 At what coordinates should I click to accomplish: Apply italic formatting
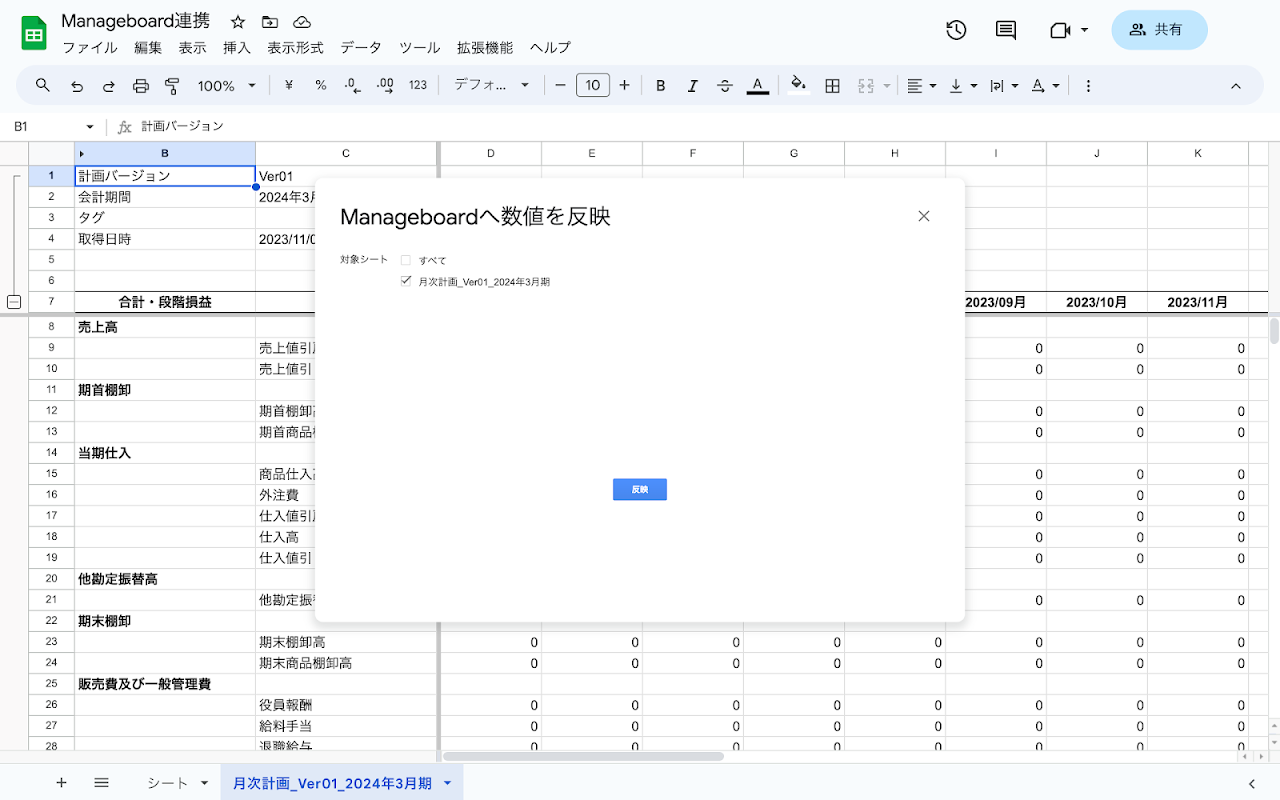tap(693, 86)
